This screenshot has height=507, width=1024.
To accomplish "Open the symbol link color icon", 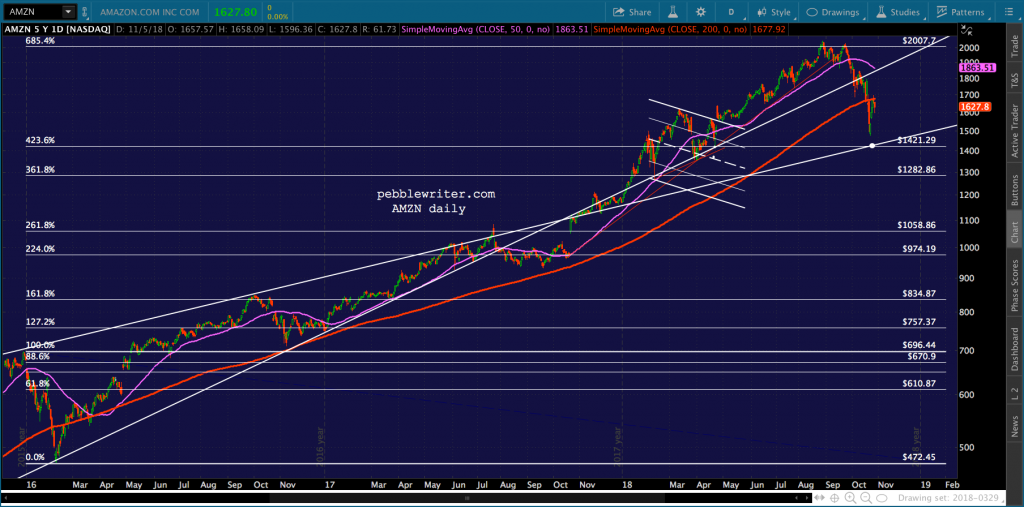I will click(84, 12).
